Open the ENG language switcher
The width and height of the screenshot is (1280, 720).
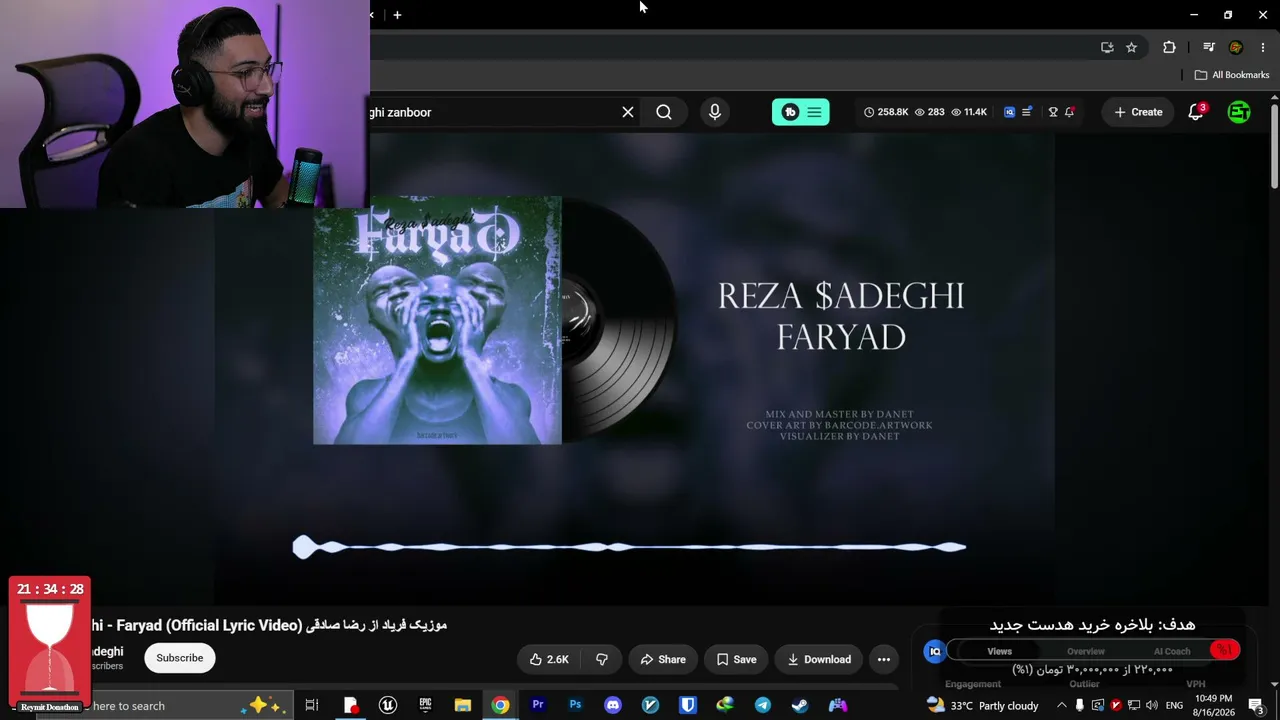click(x=1174, y=705)
